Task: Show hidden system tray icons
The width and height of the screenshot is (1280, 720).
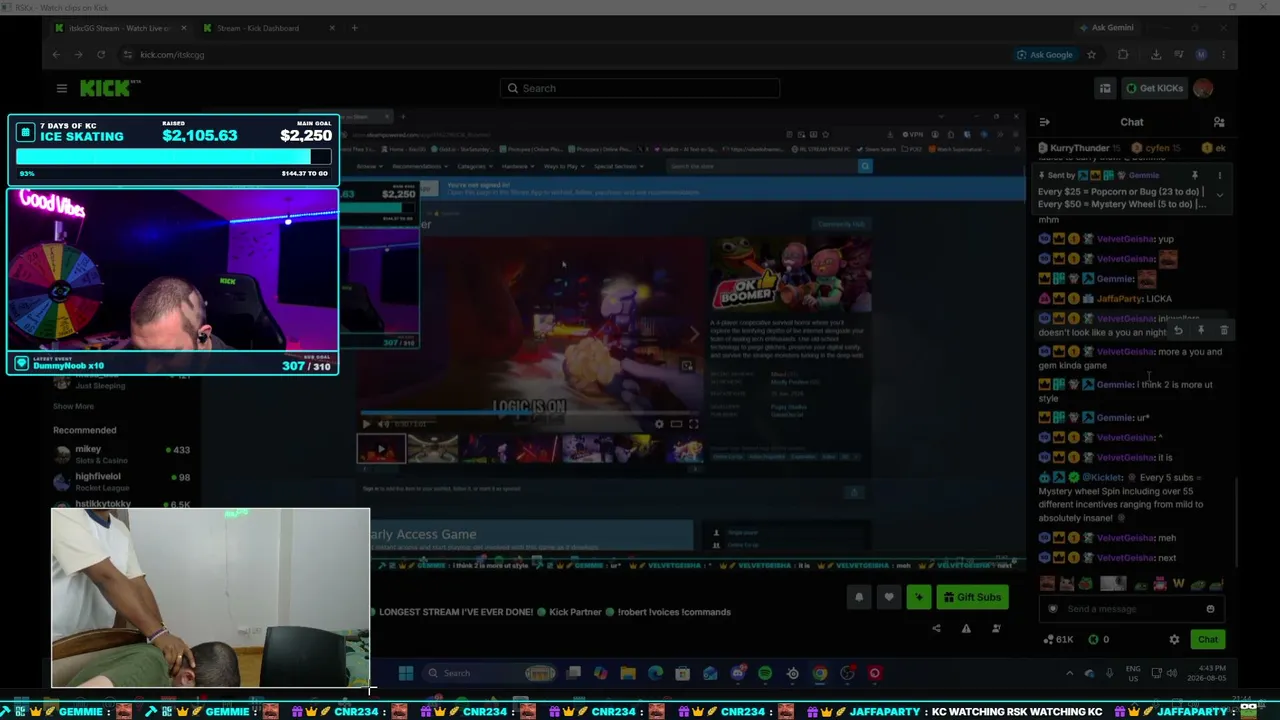Action: [x=1069, y=673]
